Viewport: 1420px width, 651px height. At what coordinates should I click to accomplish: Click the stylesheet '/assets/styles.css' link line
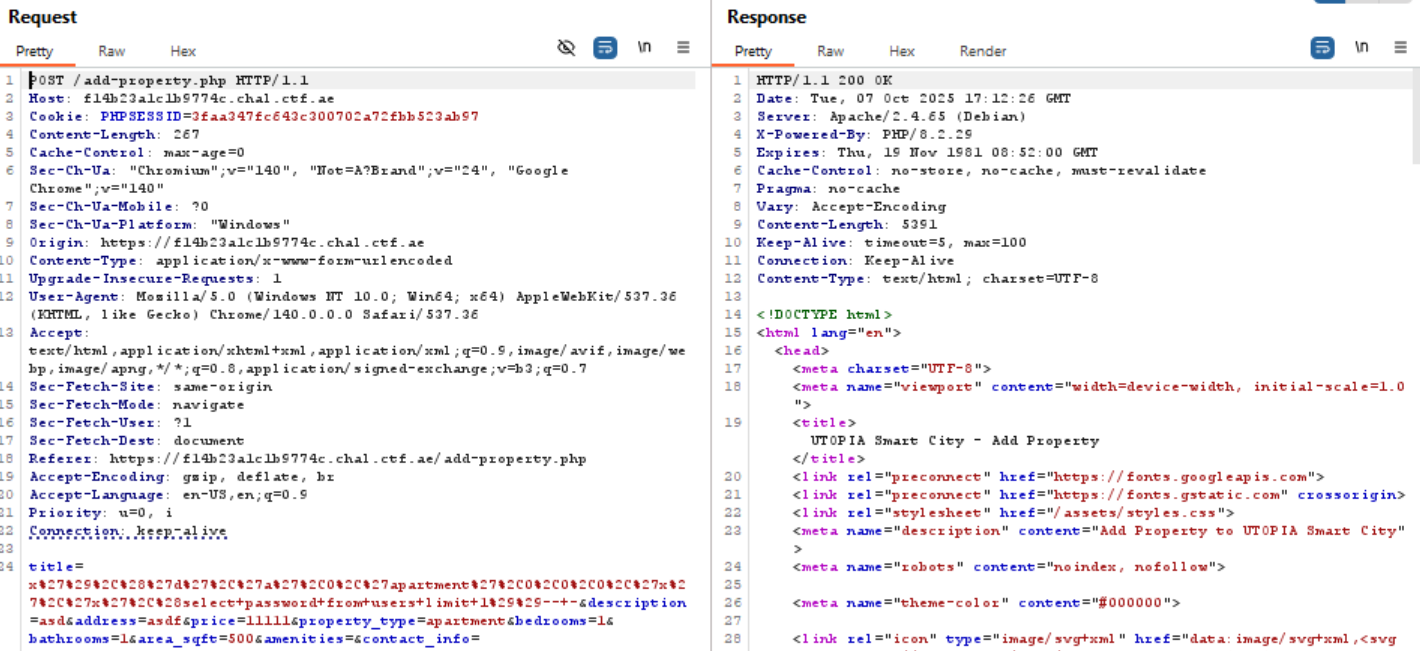[1014, 513]
